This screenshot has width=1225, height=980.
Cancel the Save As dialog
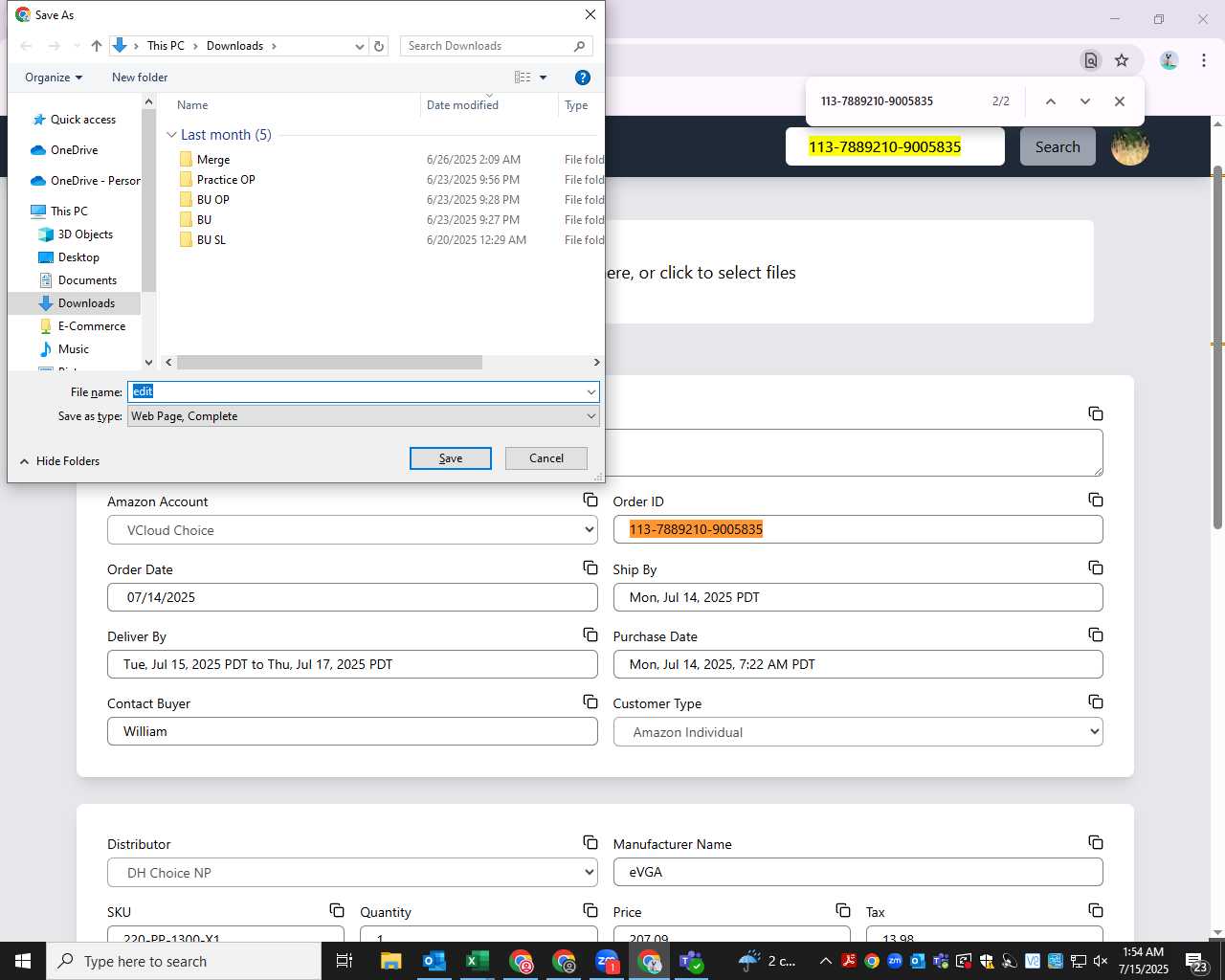pos(546,458)
